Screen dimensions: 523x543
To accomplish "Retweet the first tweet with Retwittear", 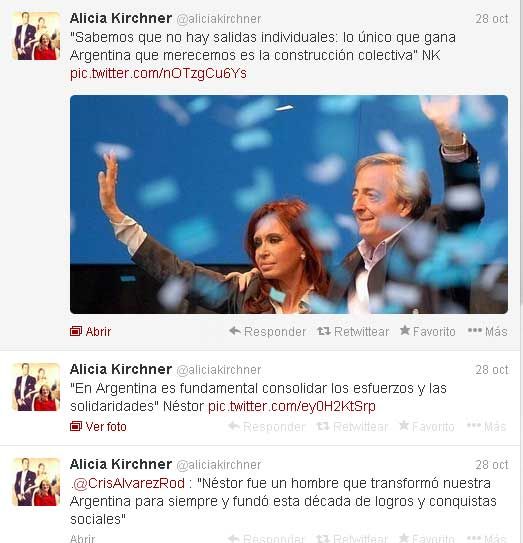I will tap(353, 331).
